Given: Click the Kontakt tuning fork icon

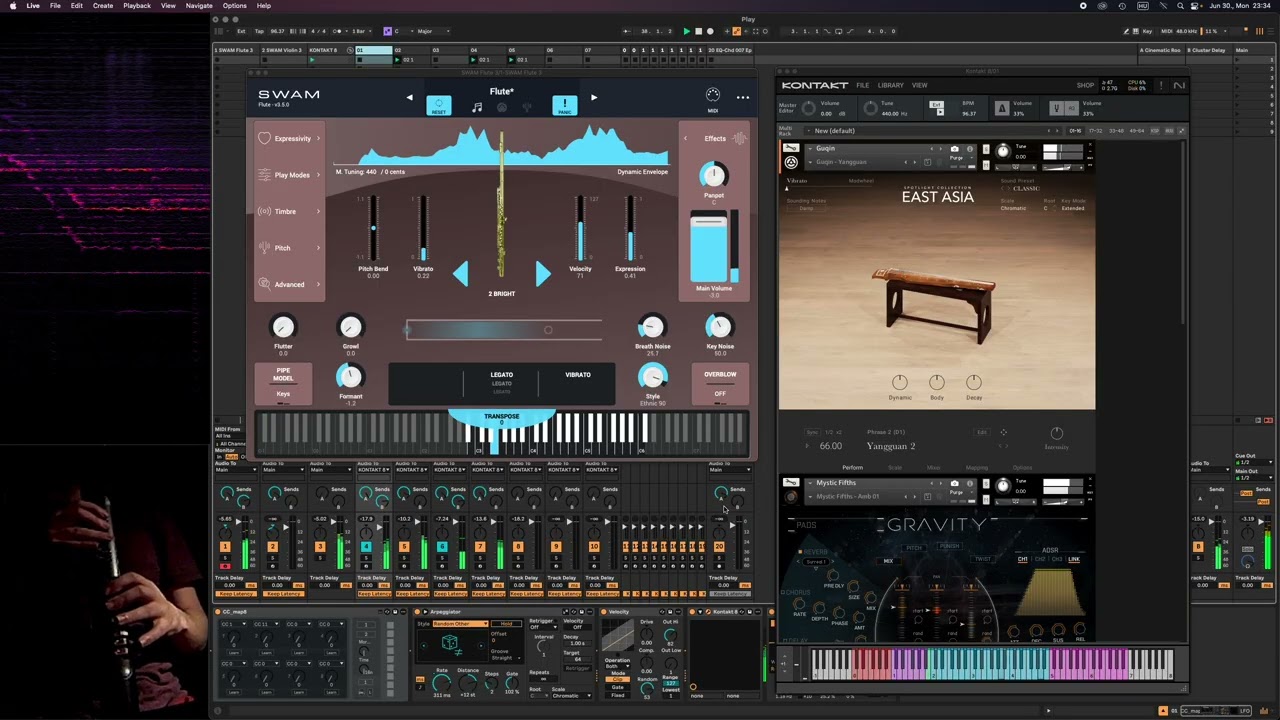Looking at the screenshot, I should (1056, 107).
